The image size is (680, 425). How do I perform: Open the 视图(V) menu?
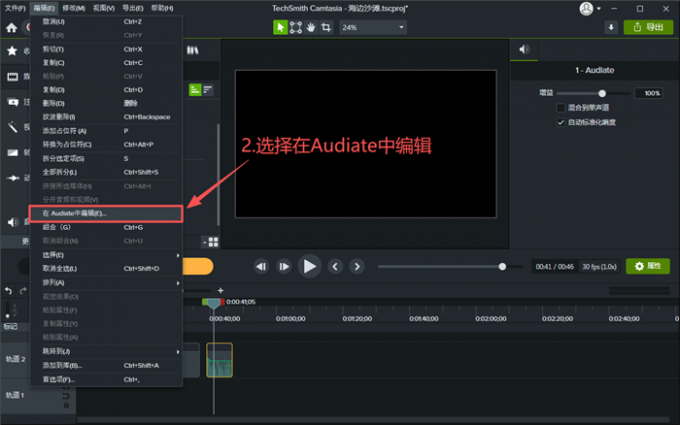point(104,8)
